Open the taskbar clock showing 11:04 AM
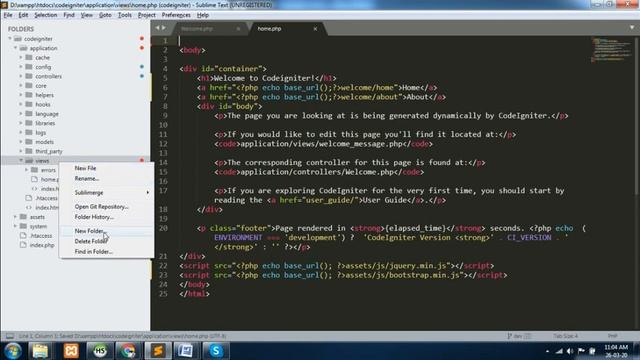 616,351
